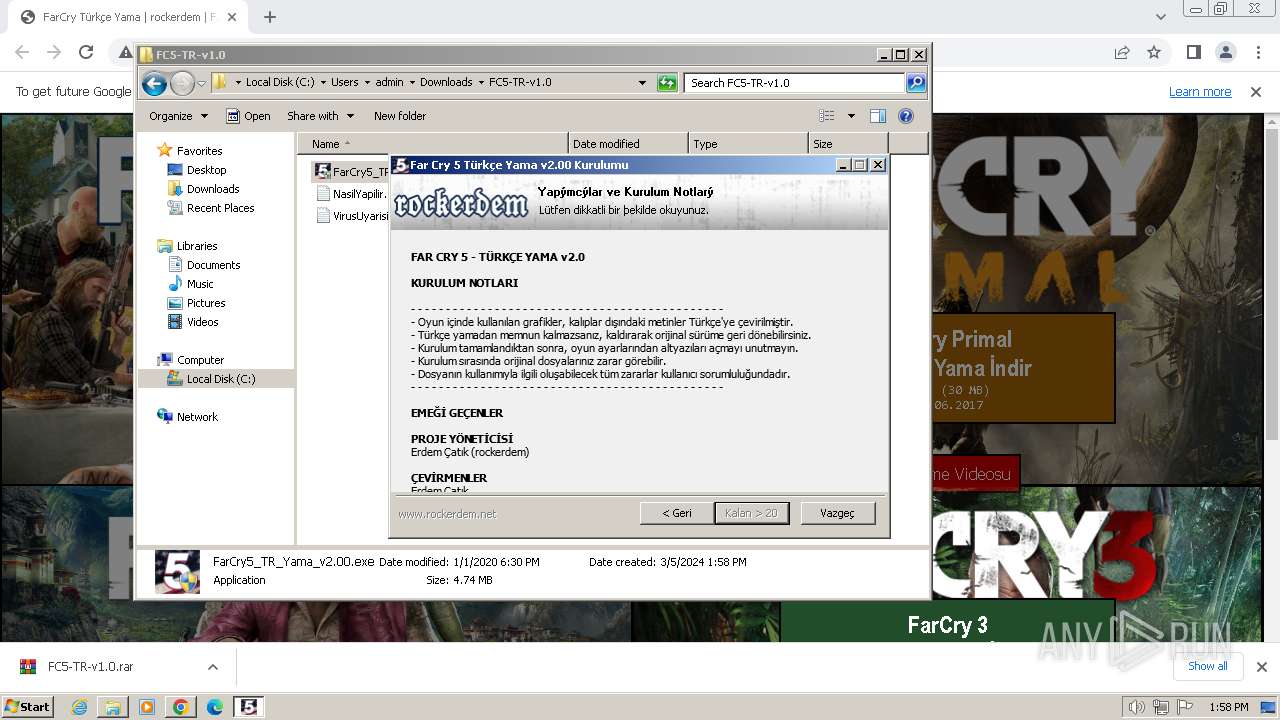Screen dimensions: 1280x720
Task: Open the Chrome profile avatar
Action: (1225, 52)
